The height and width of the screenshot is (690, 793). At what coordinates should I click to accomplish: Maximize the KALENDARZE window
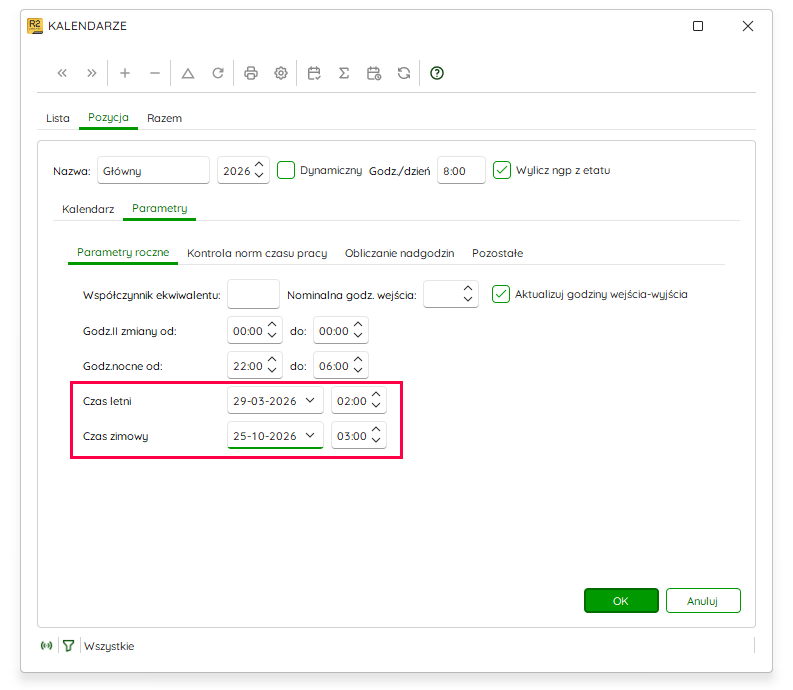(x=698, y=26)
